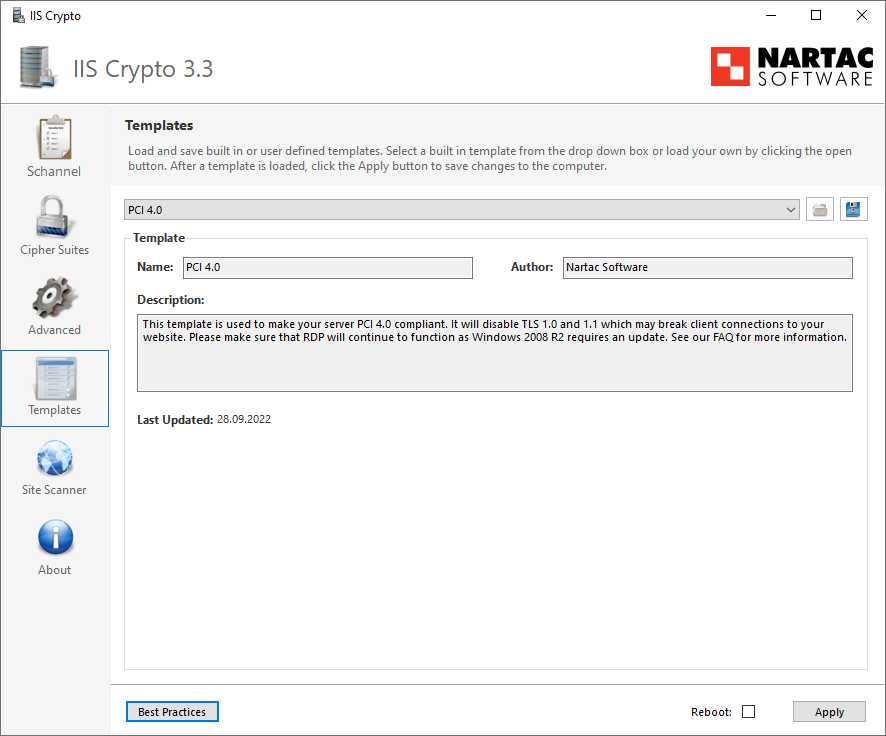
Task: Maximize the IIS Crypto window
Action: click(816, 15)
